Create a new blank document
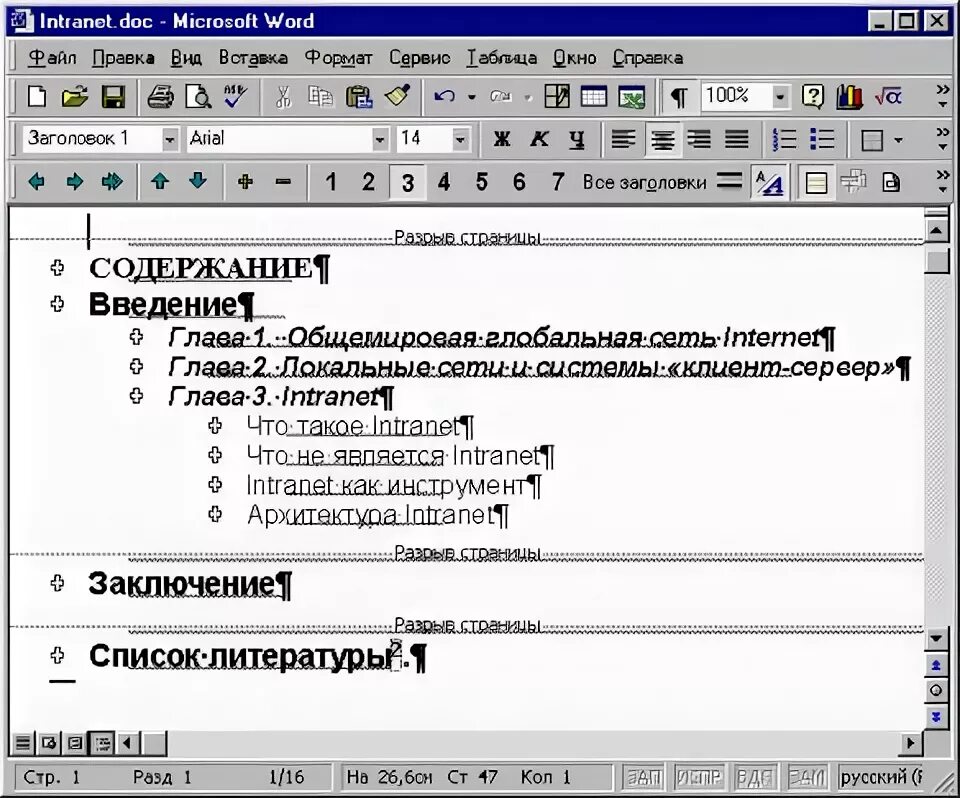Viewport: 960px width, 798px height. pos(37,97)
